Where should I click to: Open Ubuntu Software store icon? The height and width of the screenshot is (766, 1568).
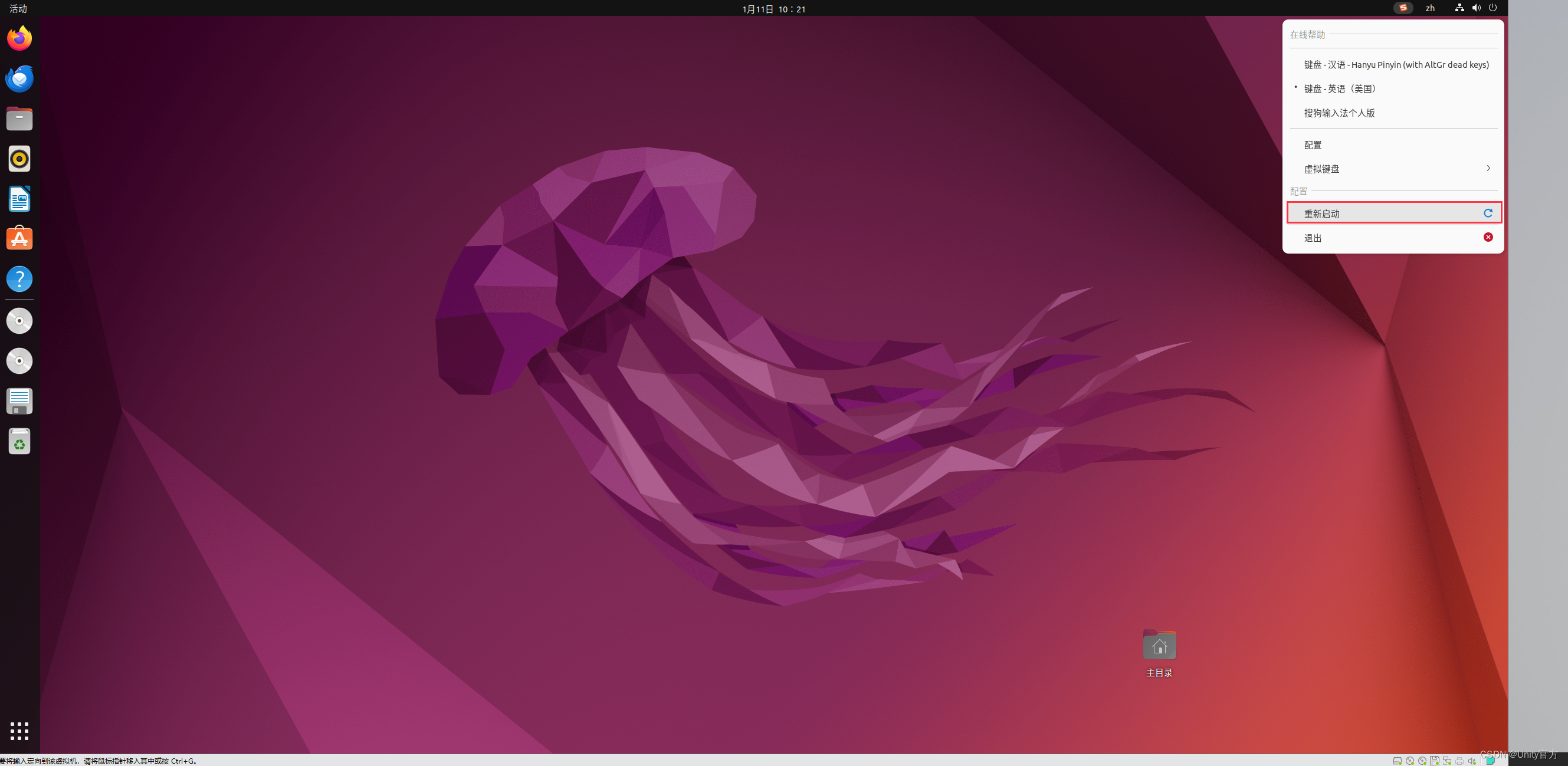[19, 238]
